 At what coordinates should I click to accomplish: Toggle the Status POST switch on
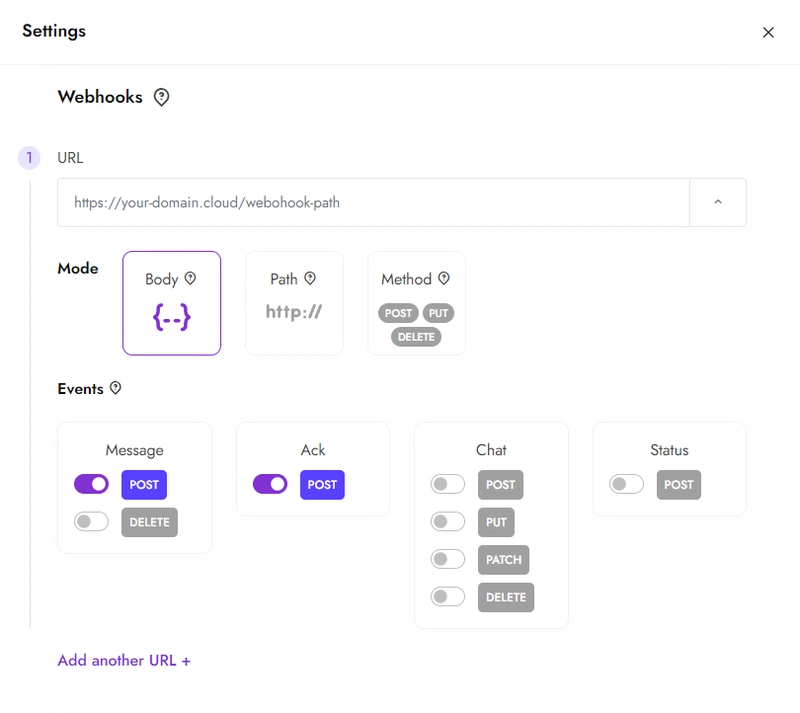626,484
